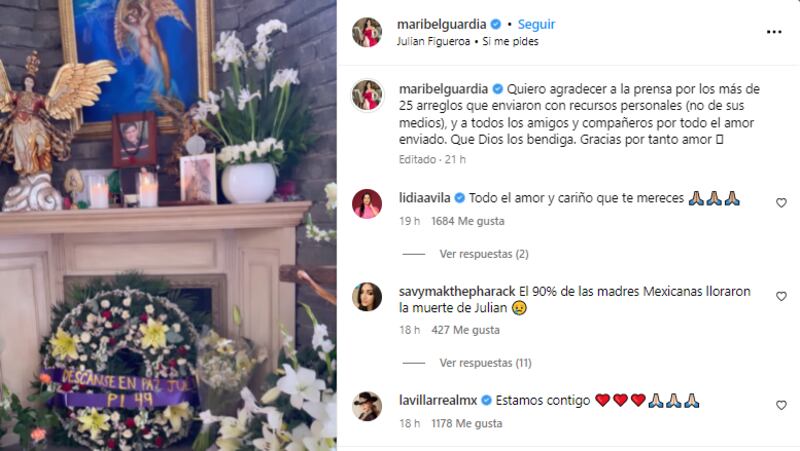Like savymakthepharack's comment with heart icon
Image resolution: width=800 pixels, height=451 pixels.
[x=781, y=296]
